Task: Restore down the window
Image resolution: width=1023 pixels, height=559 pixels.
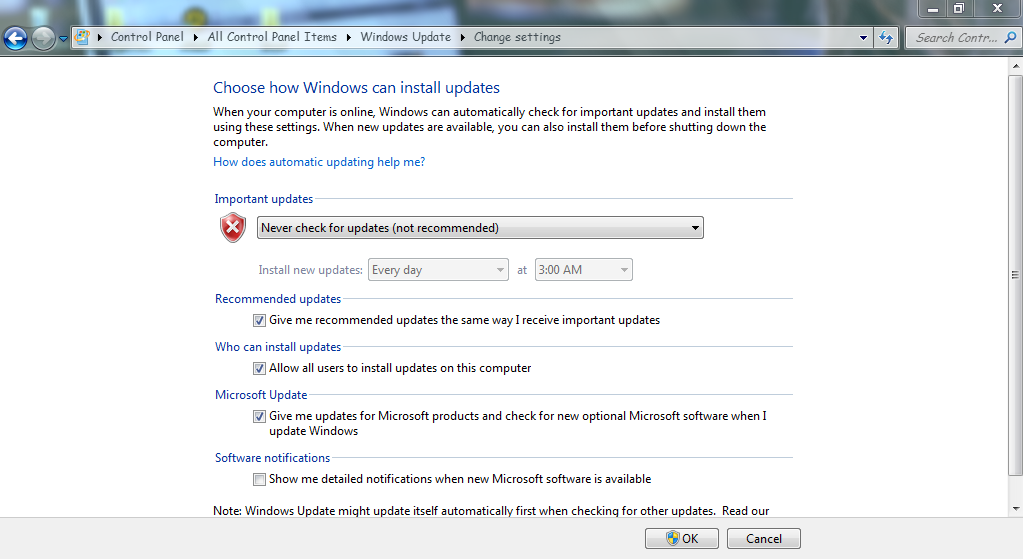Action: point(958,8)
